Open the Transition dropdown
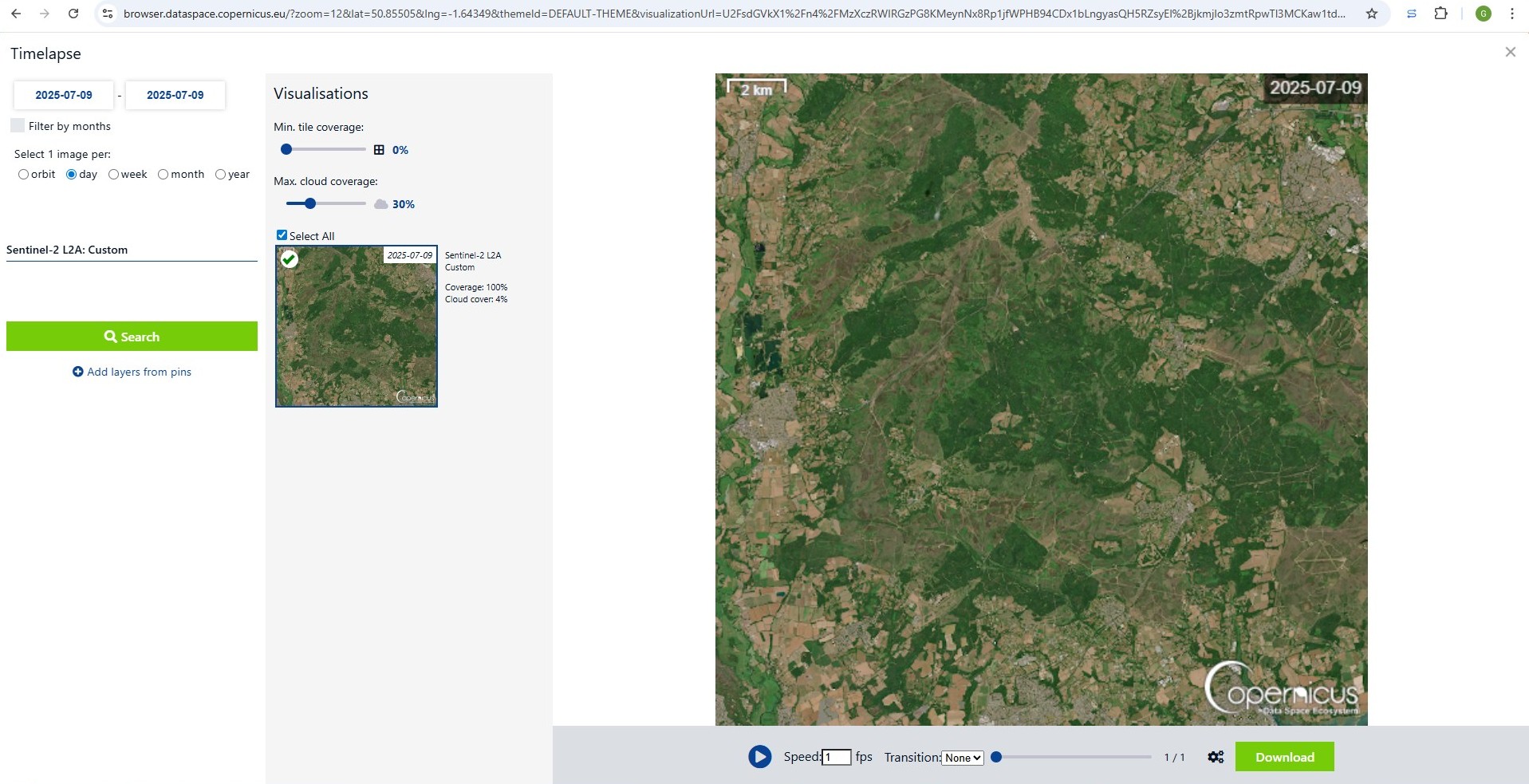The image size is (1529, 784). [963, 758]
